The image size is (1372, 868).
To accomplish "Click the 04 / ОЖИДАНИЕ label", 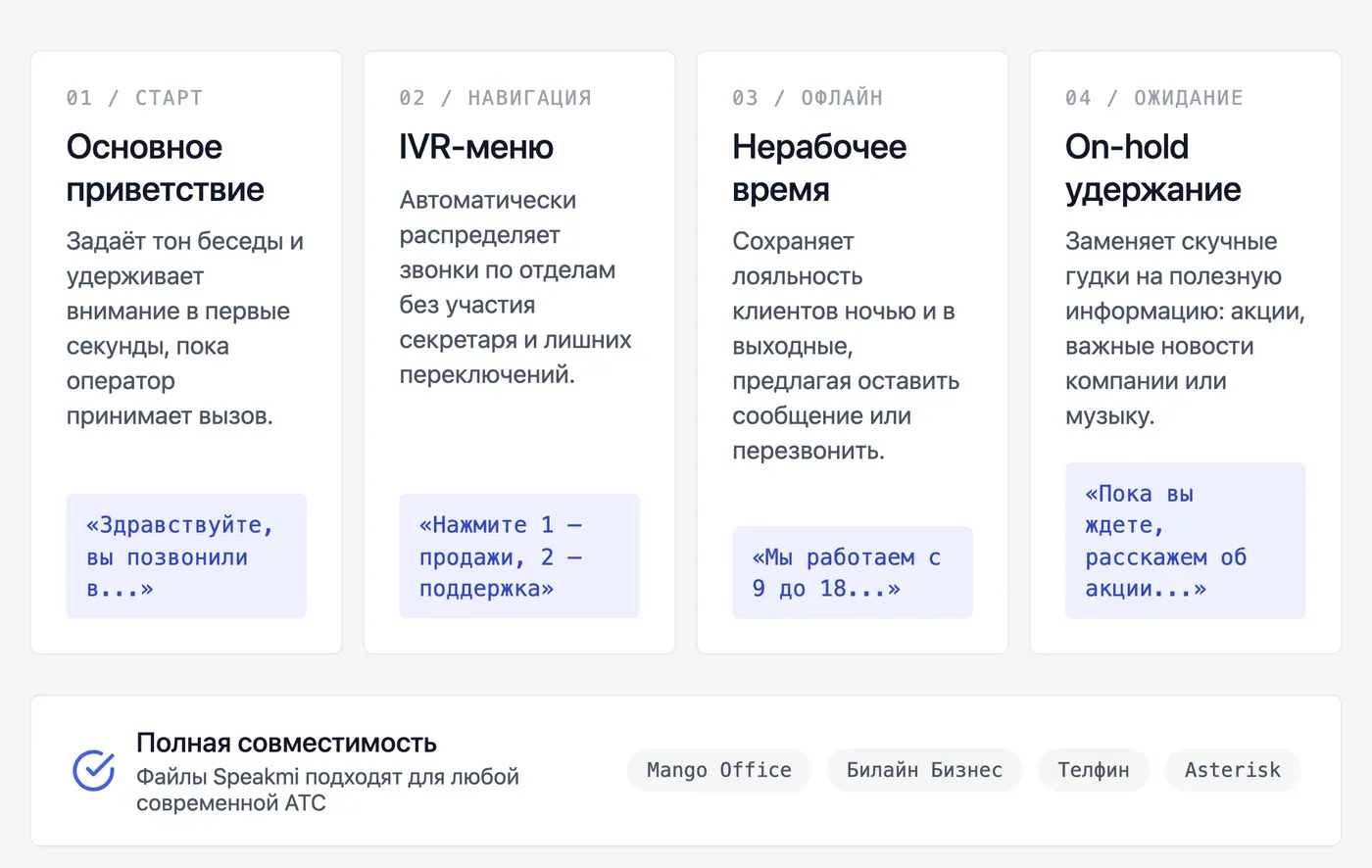I will pyautogui.click(x=1154, y=98).
